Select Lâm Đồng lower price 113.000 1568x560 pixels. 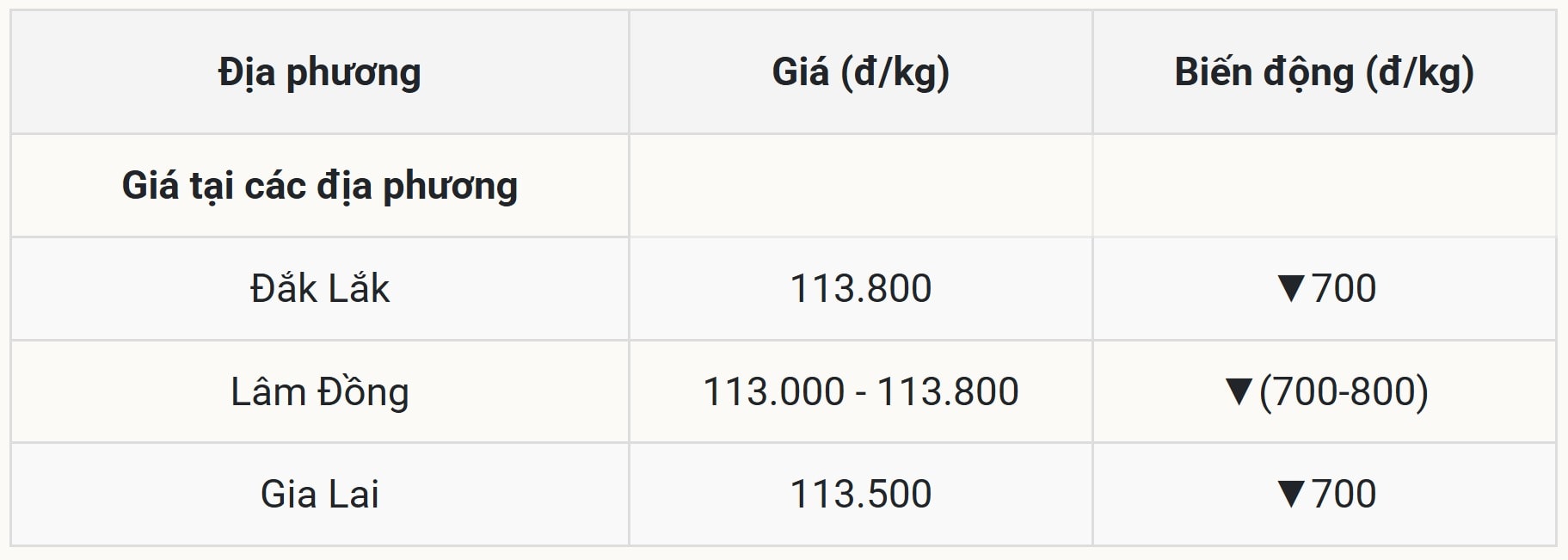(773, 392)
